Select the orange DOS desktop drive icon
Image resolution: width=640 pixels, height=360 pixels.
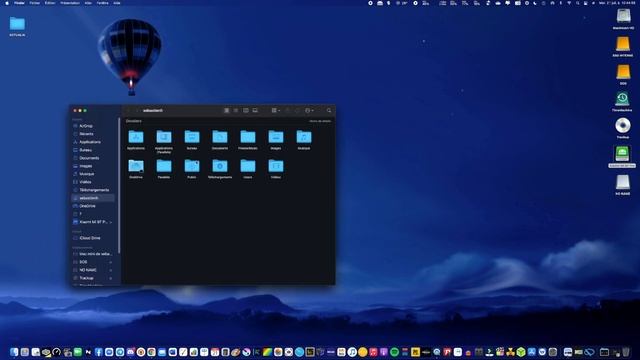pyautogui.click(x=623, y=75)
